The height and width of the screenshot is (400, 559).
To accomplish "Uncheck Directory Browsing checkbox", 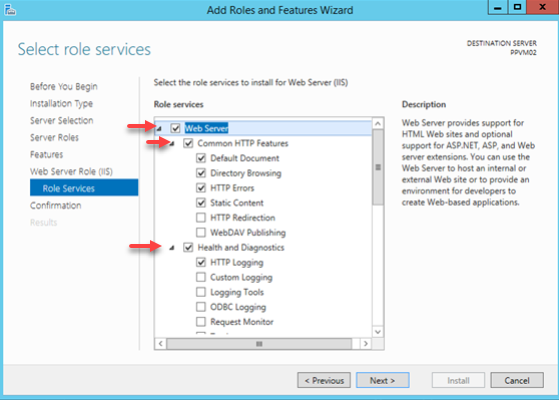I will click(x=201, y=173).
